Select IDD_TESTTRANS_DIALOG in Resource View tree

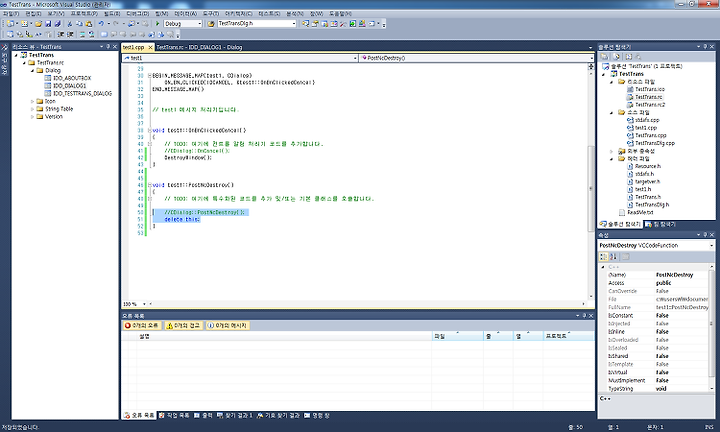click(82, 94)
